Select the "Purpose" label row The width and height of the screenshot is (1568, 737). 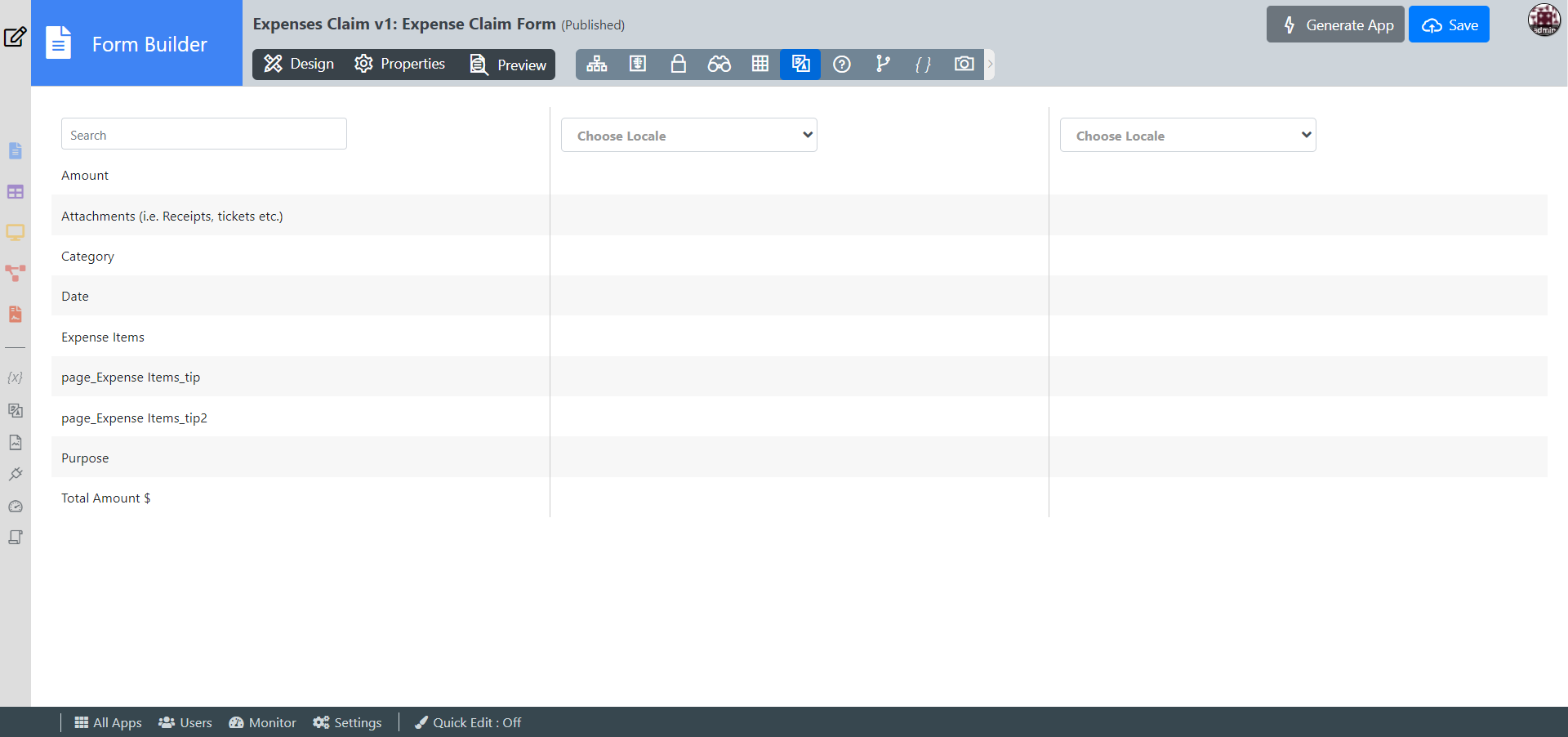85,458
